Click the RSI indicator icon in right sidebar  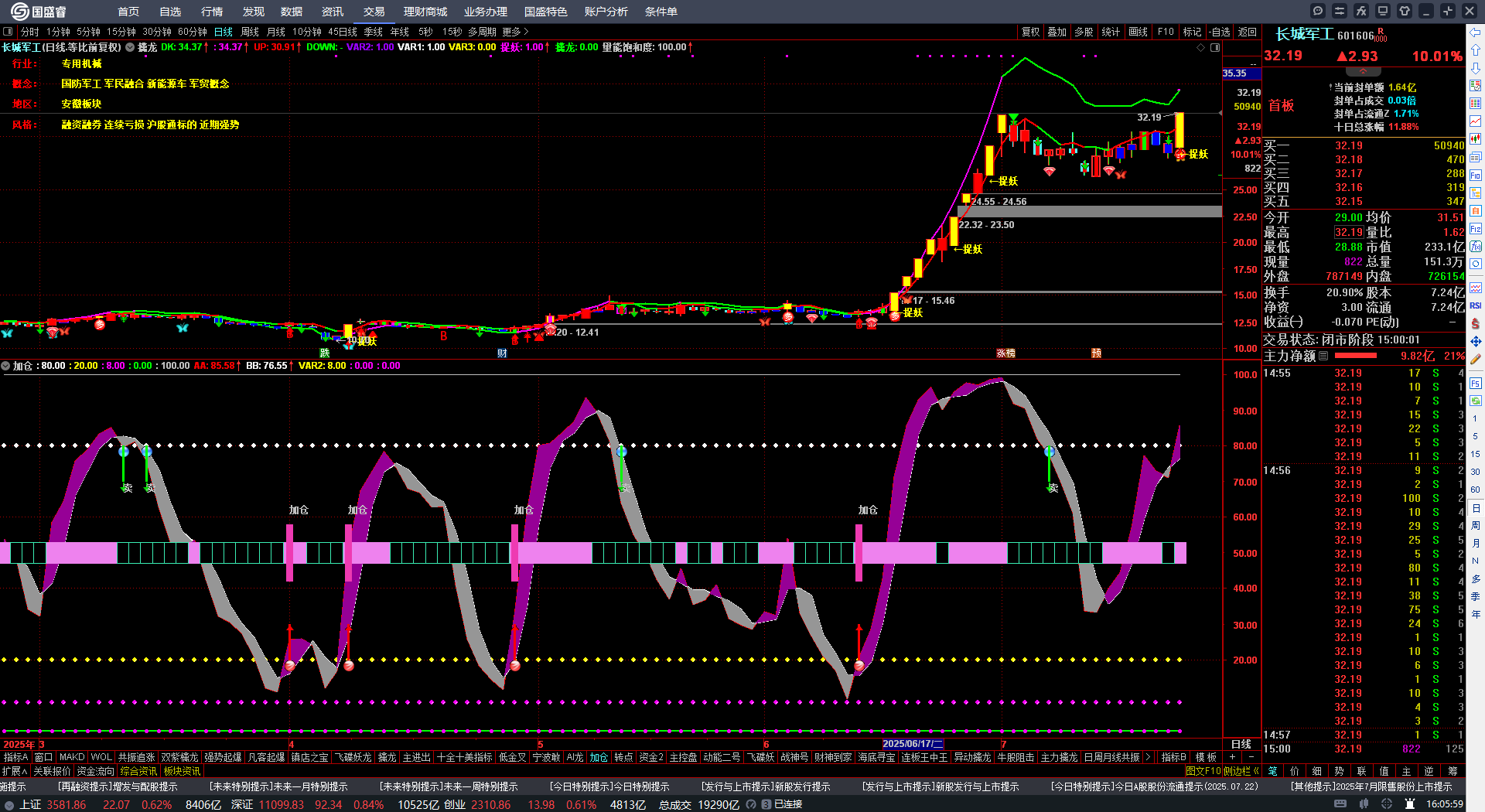click(x=1476, y=305)
